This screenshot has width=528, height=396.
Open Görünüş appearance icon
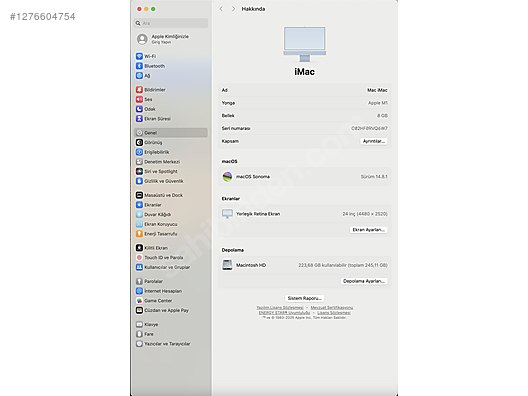(x=139, y=142)
